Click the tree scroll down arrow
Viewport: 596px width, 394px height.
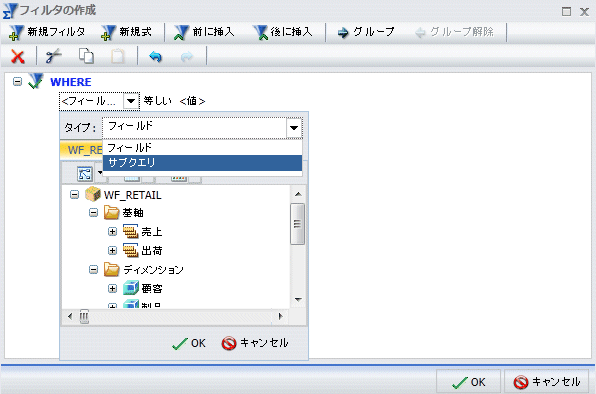298,300
